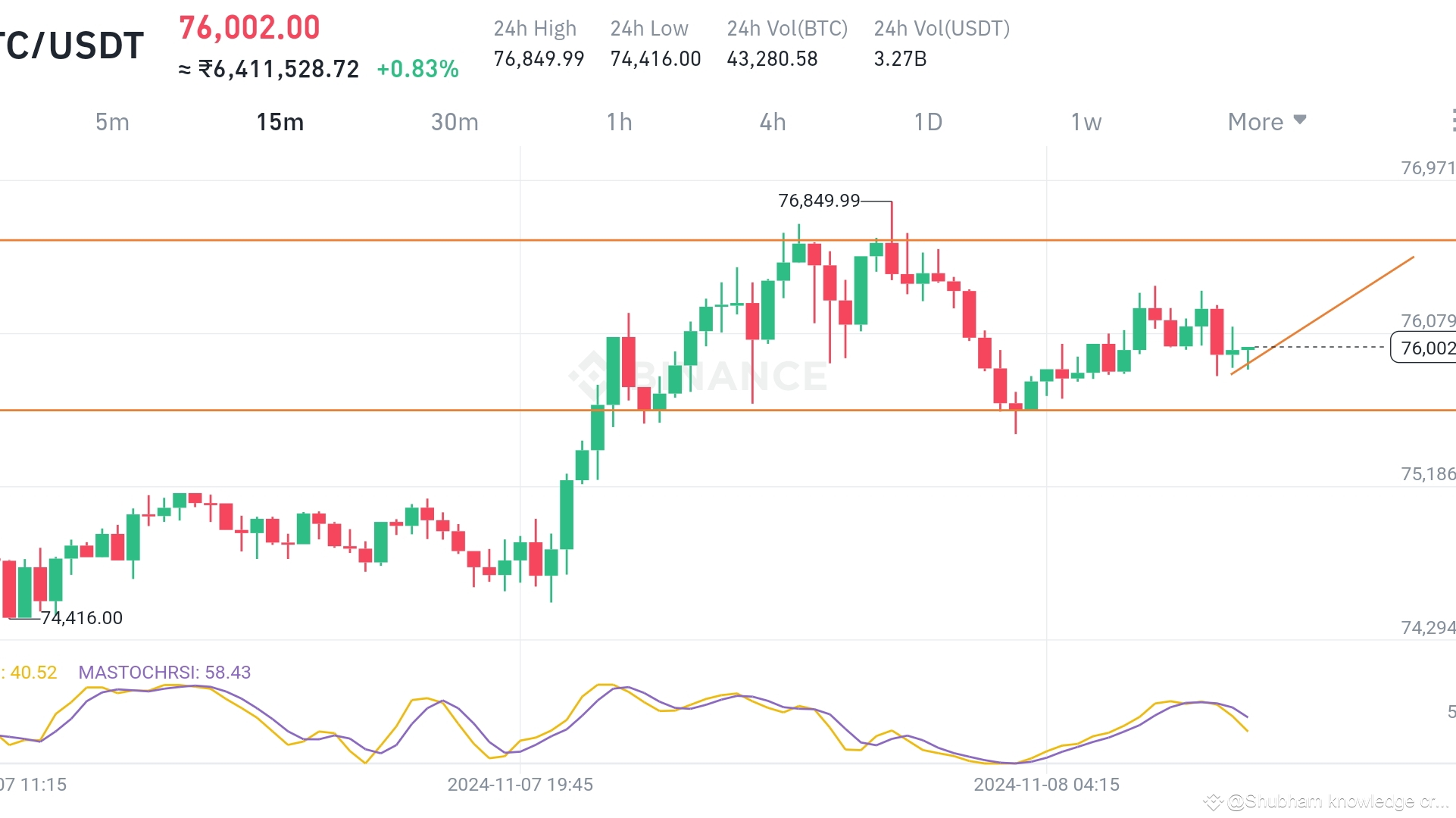Click the BTC/USDT pair title
Screen dimensions: 1456x818
(72, 45)
